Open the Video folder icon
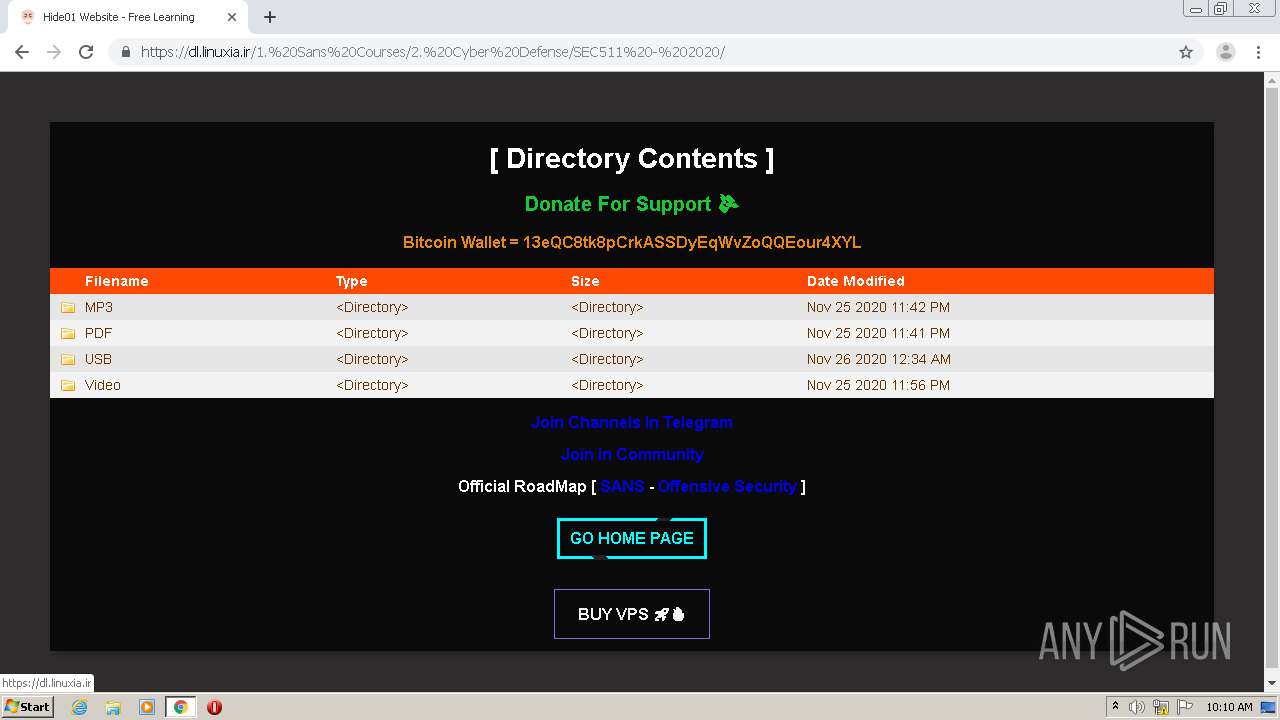 pyautogui.click(x=68, y=385)
